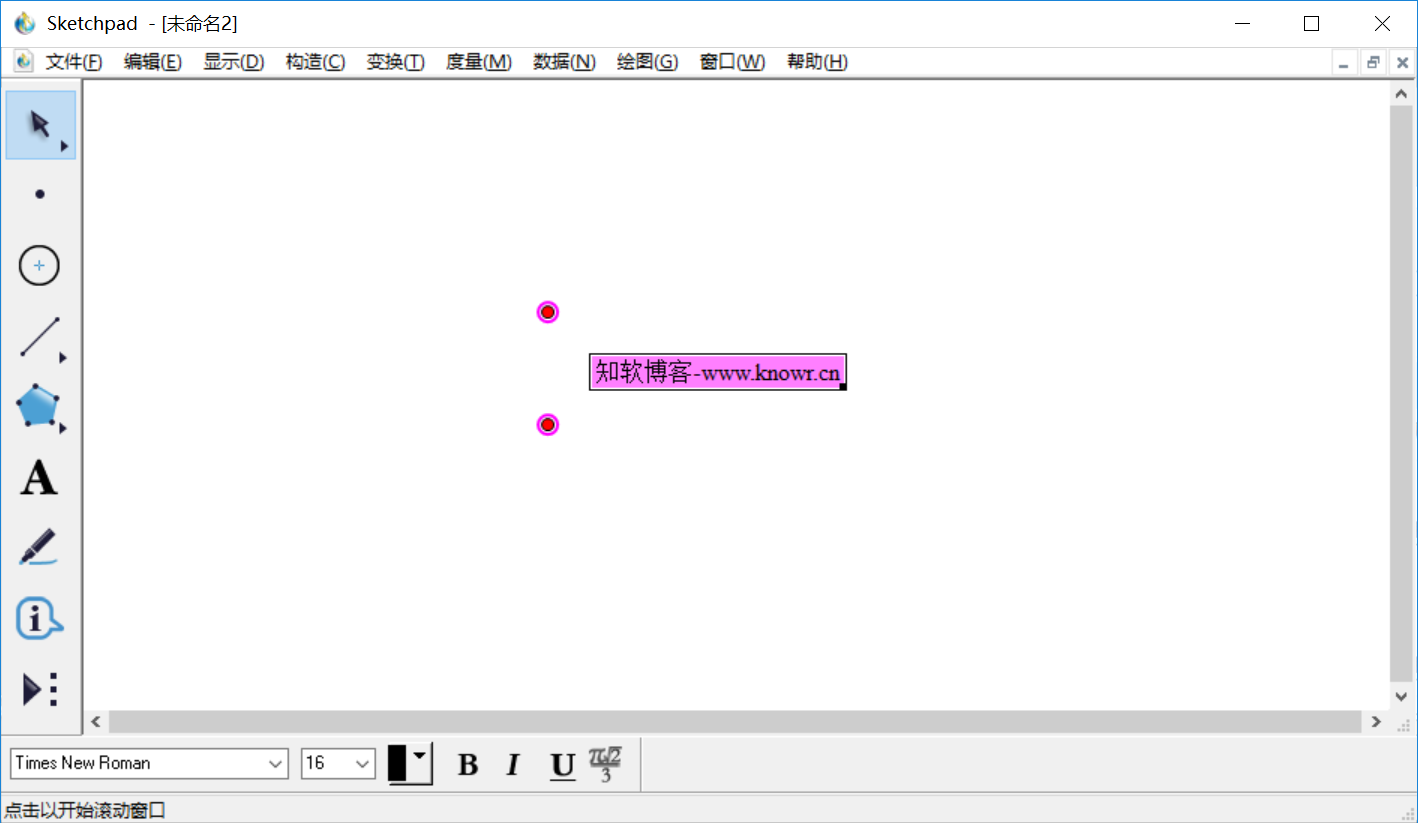Click the vertical scrollbar thumb
The width and height of the screenshot is (1418, 823).
[x=1401, y=393]
